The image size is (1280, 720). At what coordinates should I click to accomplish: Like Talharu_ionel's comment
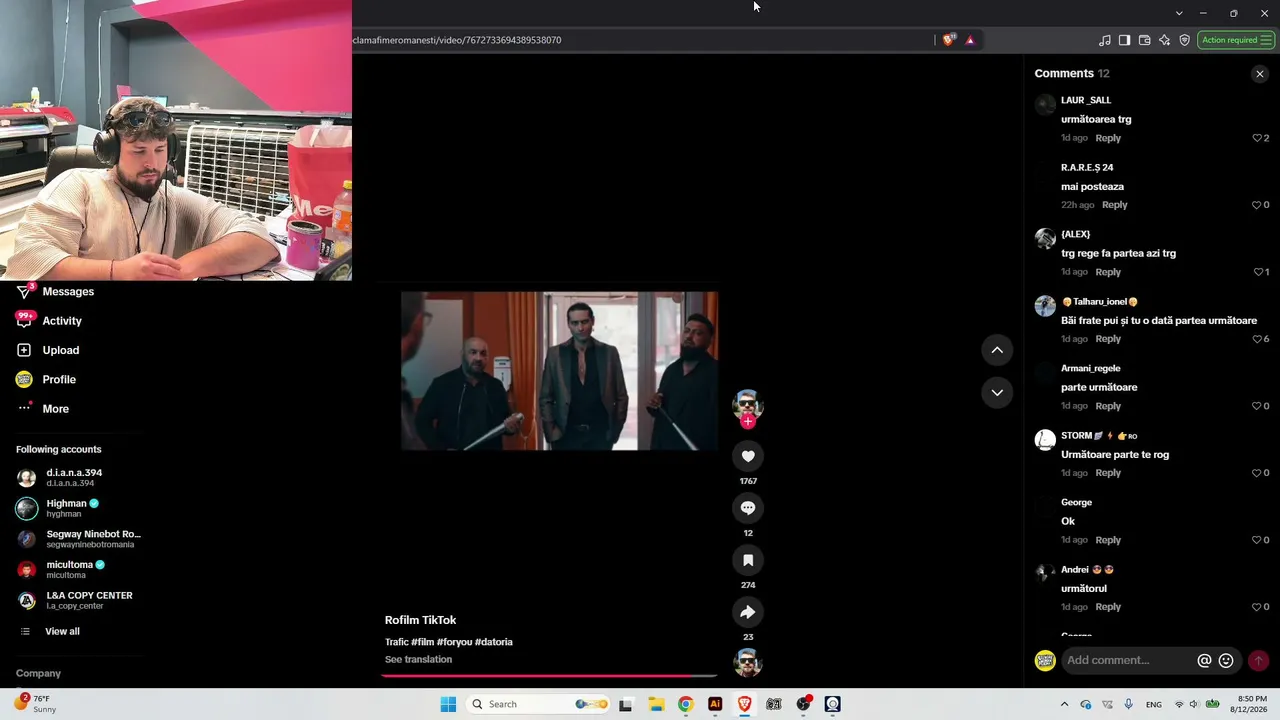pos(1257,339)
